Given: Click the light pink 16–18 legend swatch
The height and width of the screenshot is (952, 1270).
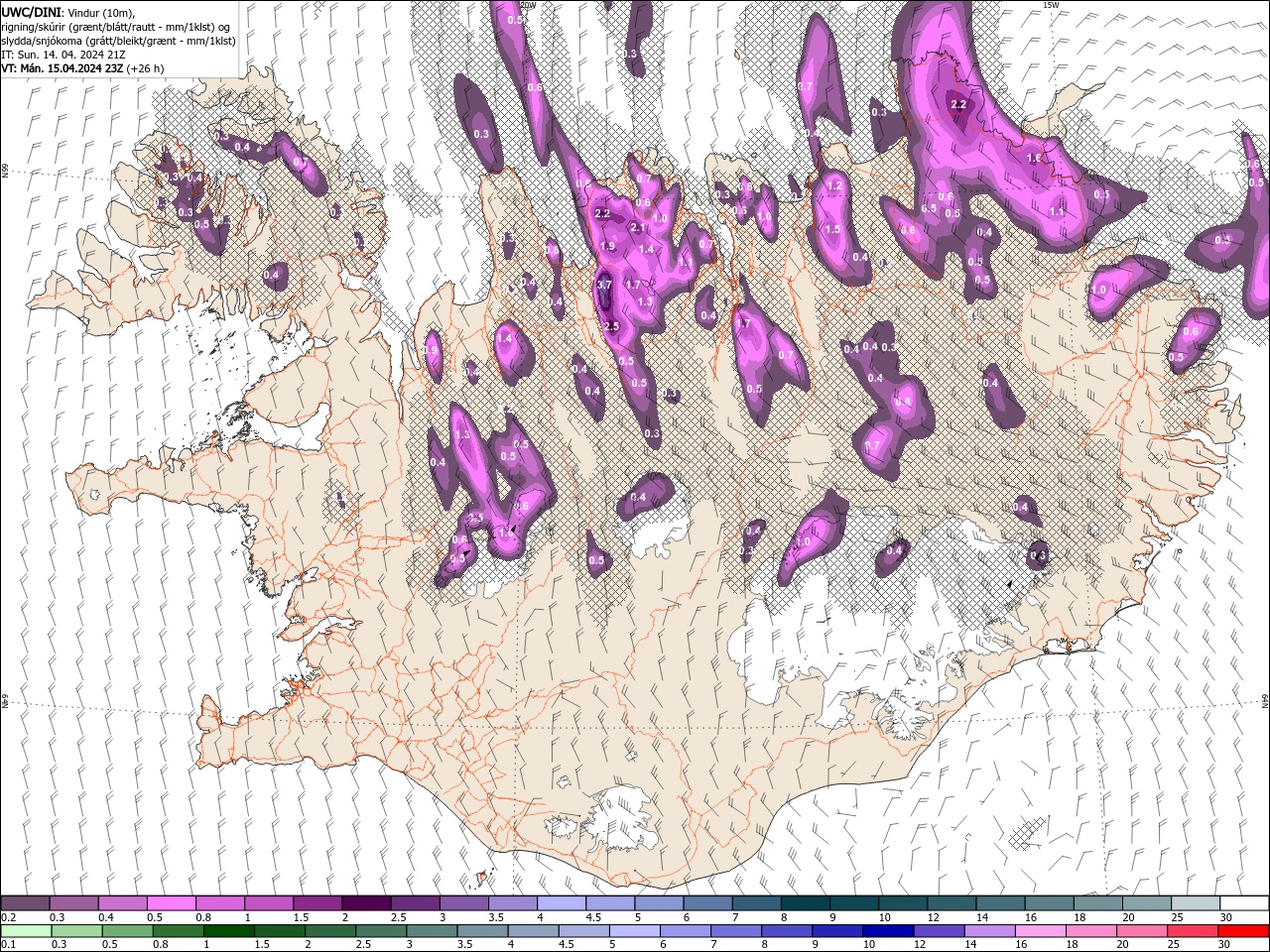Looking at the screenshot, I should pos(1039,930).
